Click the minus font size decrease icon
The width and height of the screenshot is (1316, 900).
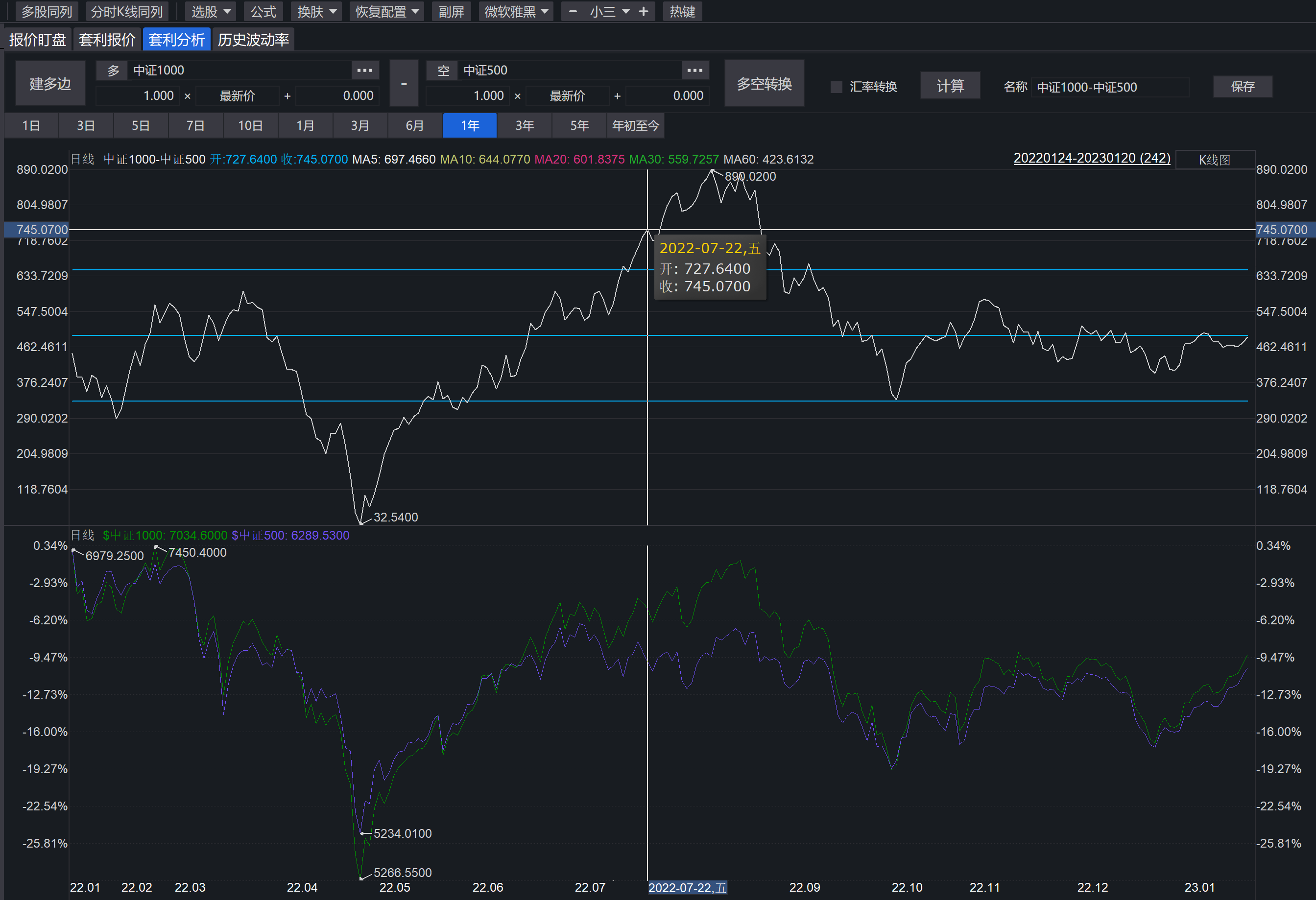573,11
